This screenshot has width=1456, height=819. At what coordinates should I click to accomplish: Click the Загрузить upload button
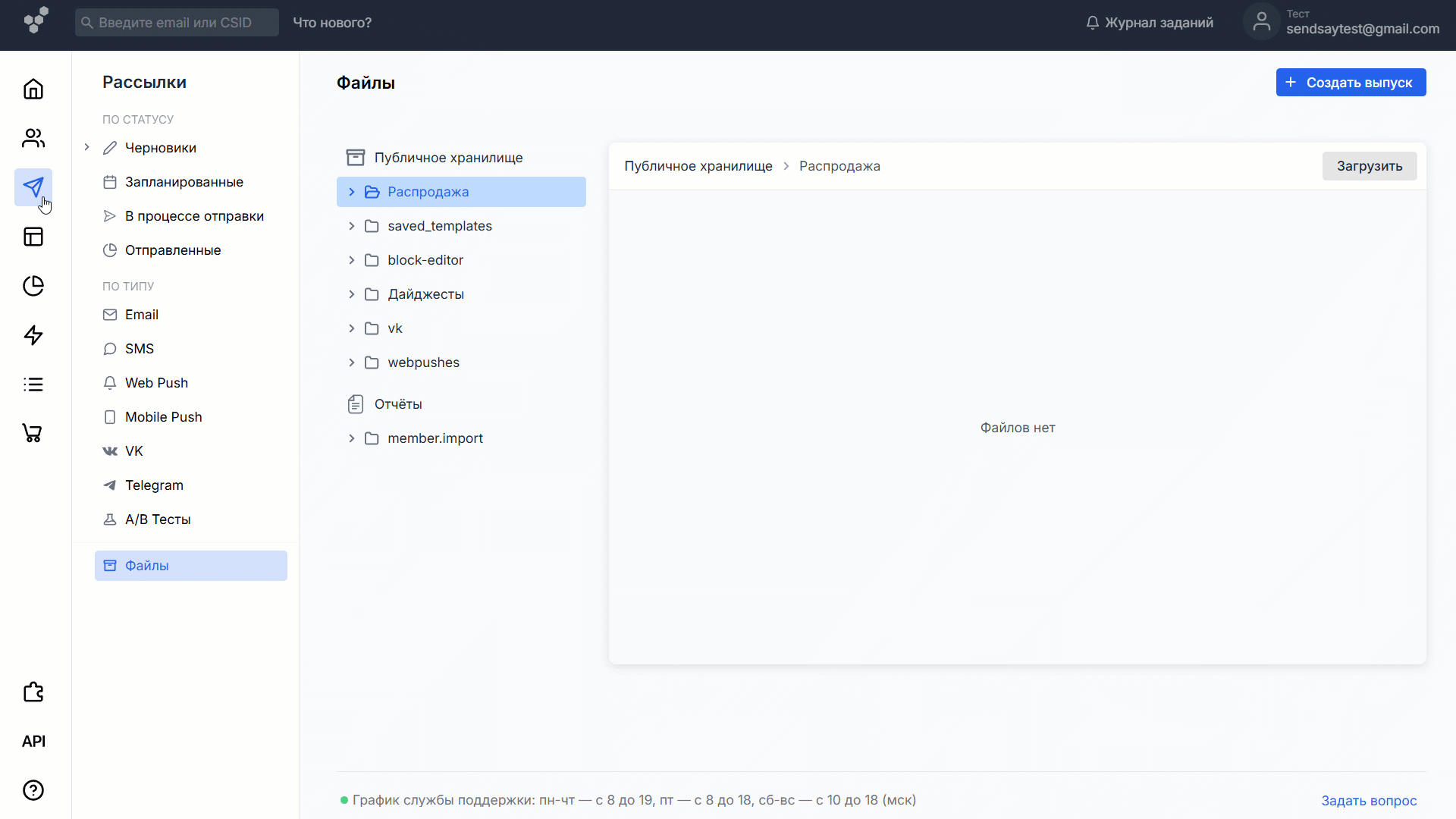[x=1369, y=166]
